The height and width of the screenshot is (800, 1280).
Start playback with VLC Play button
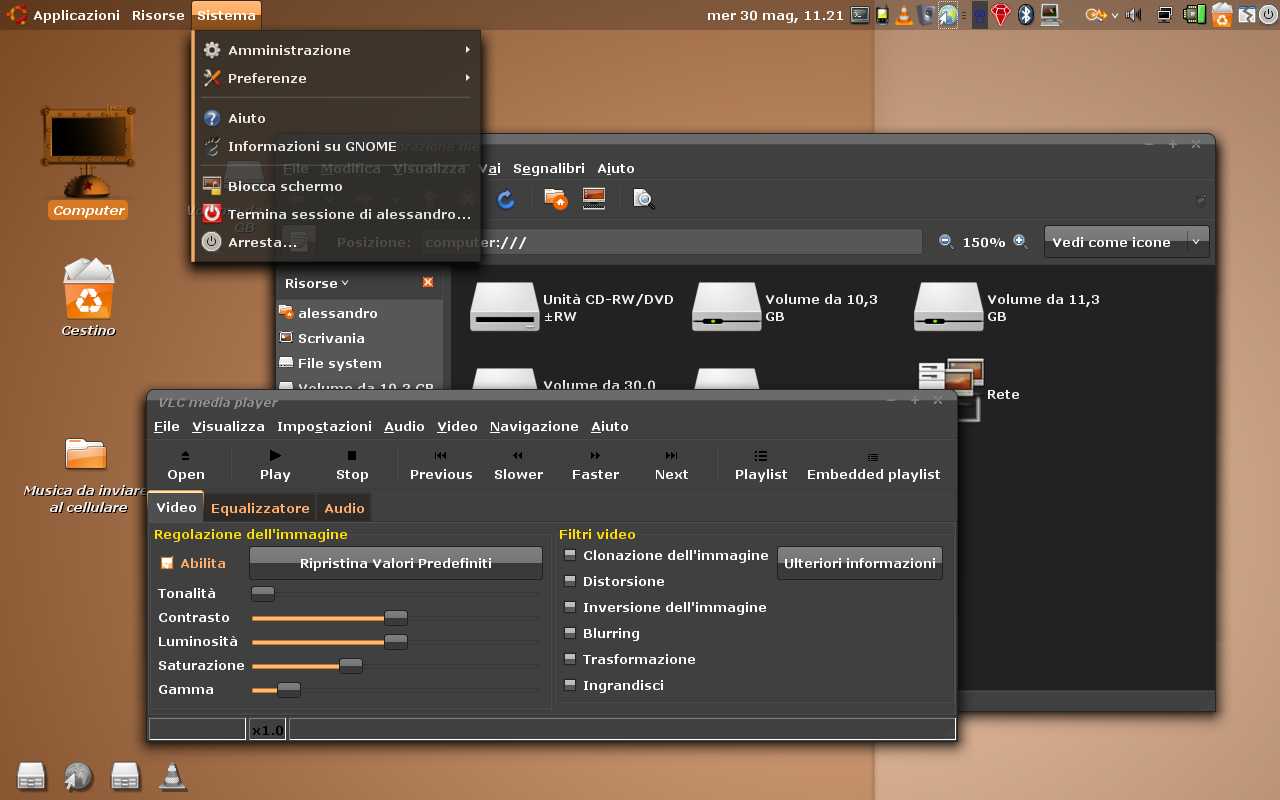click(275, 465)
